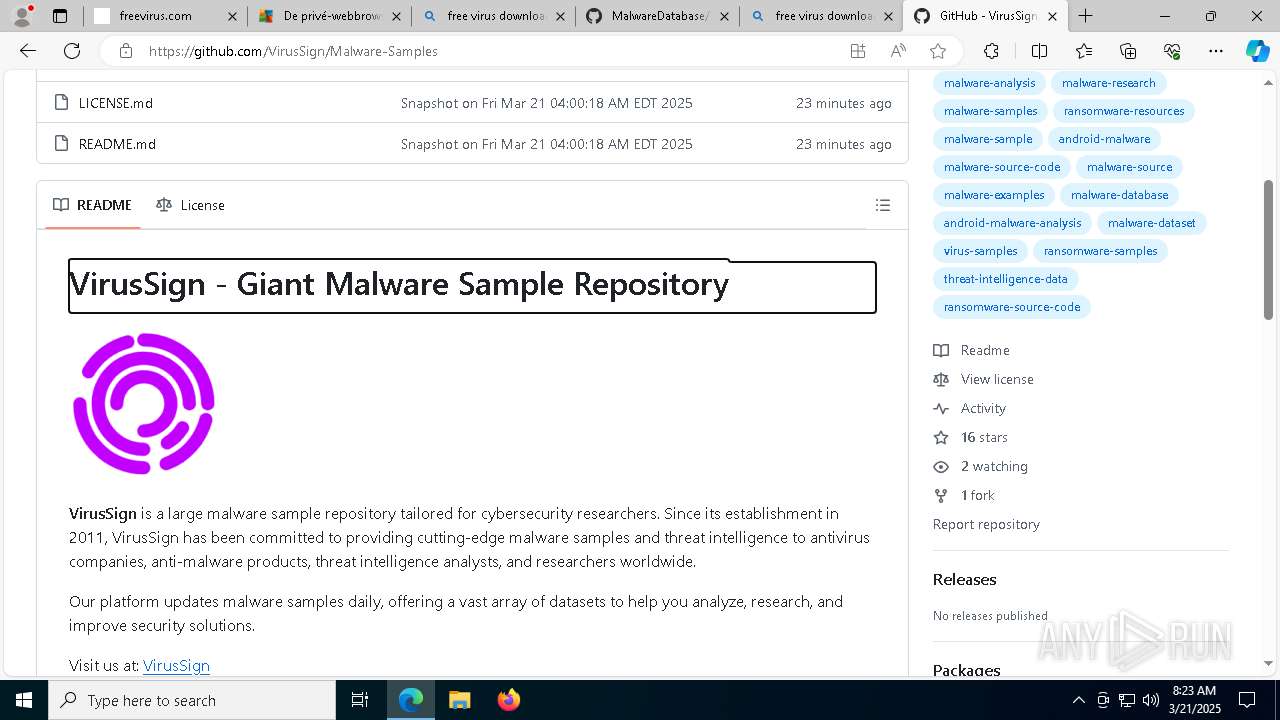Open the malware-source-code topic tag
This screenshot has height=720, width=1280.
tap(1002, 167)
